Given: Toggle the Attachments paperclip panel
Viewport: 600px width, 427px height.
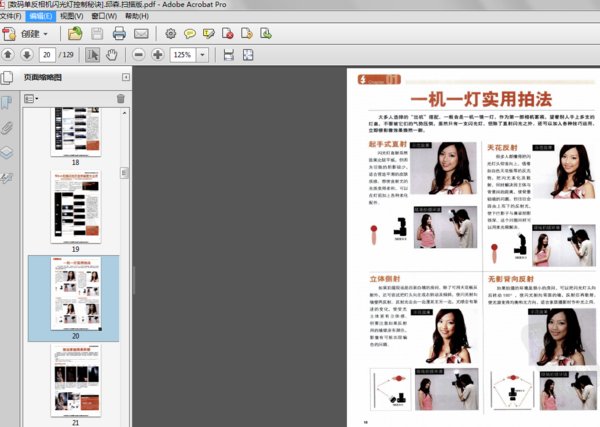Looking at the screenshot, I should (7, 127).
